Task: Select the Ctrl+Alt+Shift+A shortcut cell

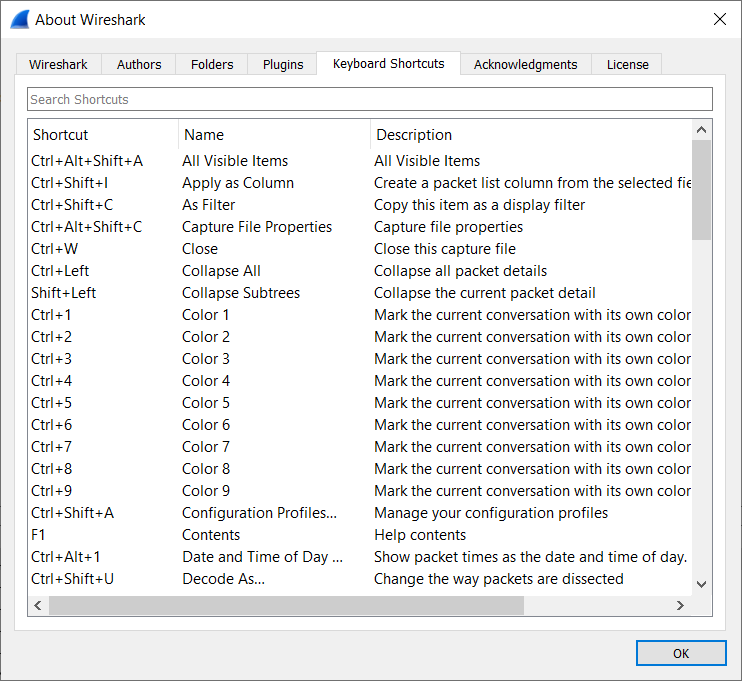Action: [87, 161]
